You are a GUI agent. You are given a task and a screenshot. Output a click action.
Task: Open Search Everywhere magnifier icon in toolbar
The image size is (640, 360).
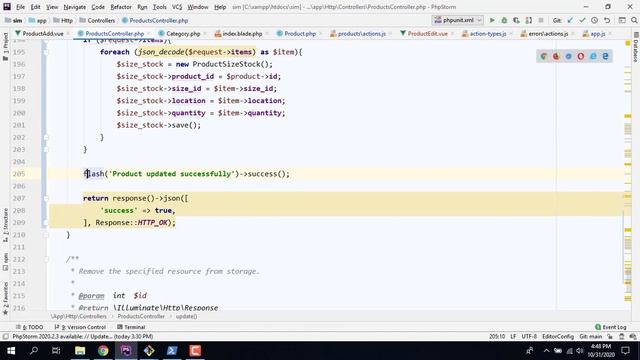tap(634, 20)
